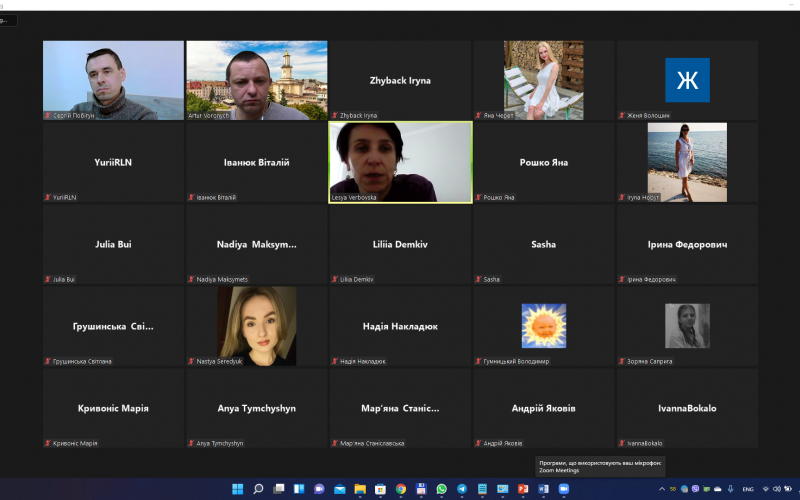This screenshot has height=500, width=800.
Task: Select the Кривоніс Марія participant tile
Action: tap(113, 408)
